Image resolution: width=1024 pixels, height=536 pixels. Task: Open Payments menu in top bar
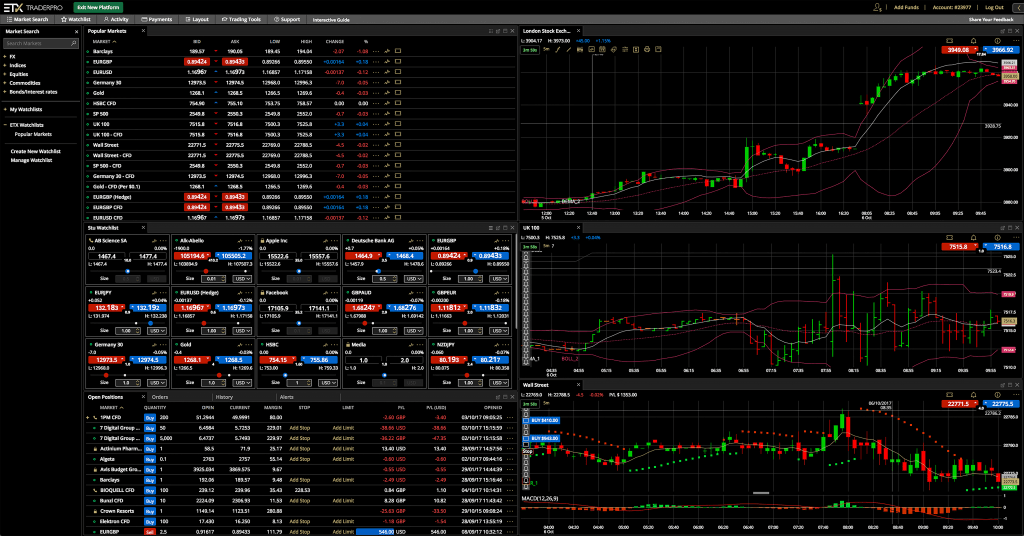pyautogui.click(x=157, y=19)
